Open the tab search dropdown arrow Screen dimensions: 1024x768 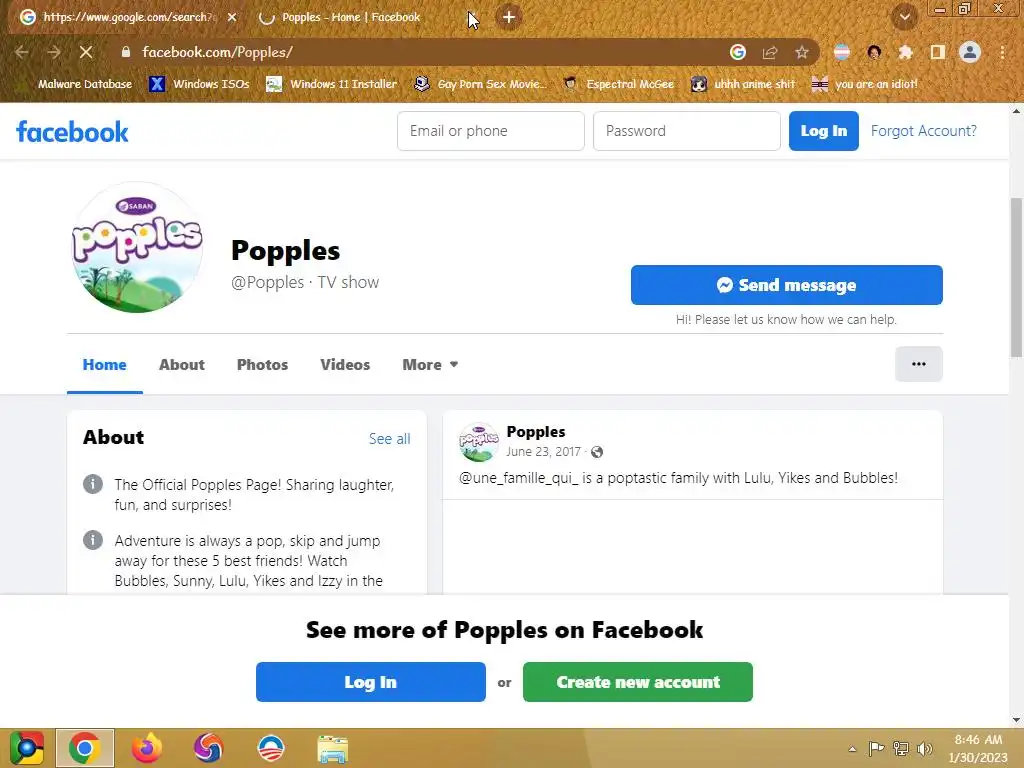point(904,17)
